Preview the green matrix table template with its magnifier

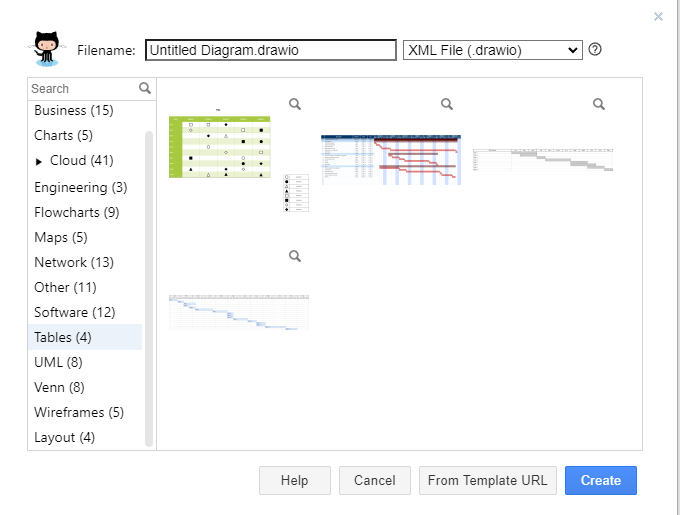(x=295, y=104)
